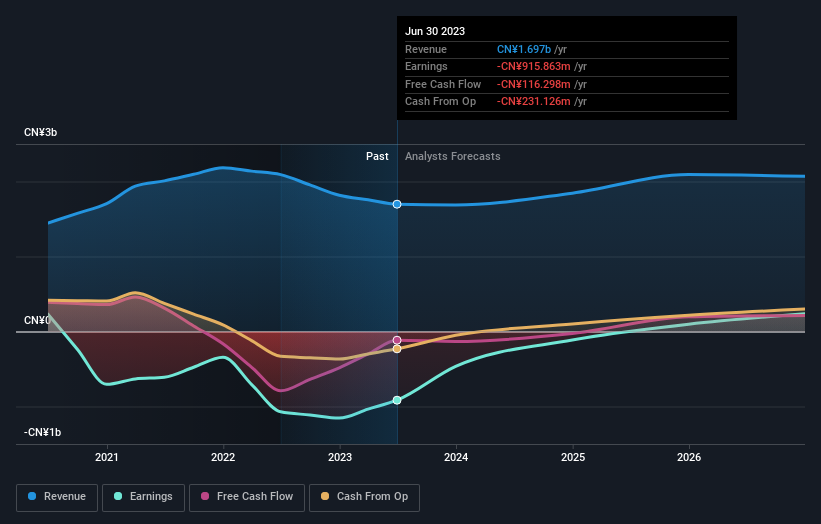Click the Earnings row label in tooltip
Screen dimensions: 821x524
(x=426, y=66)
